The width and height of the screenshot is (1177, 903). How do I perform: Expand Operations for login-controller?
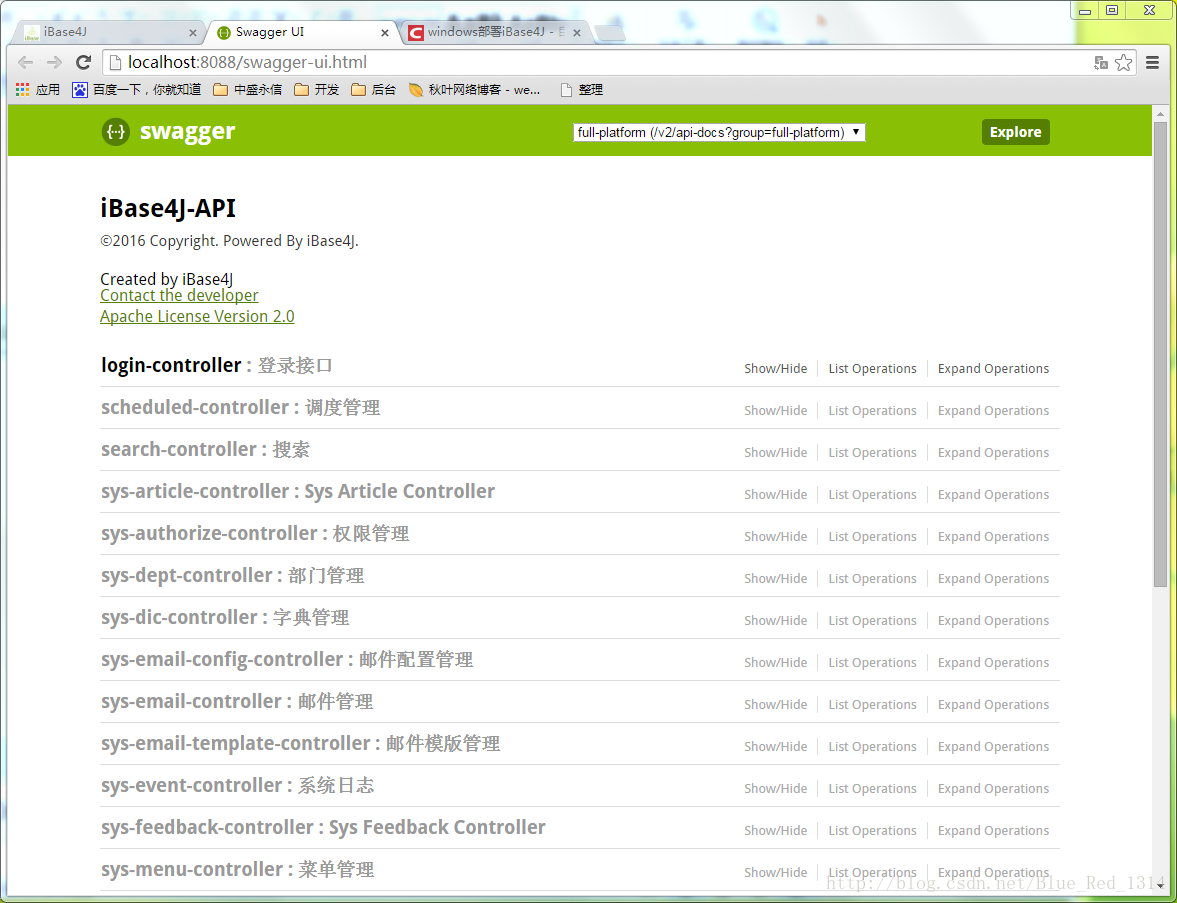click(x=993, y=369)
